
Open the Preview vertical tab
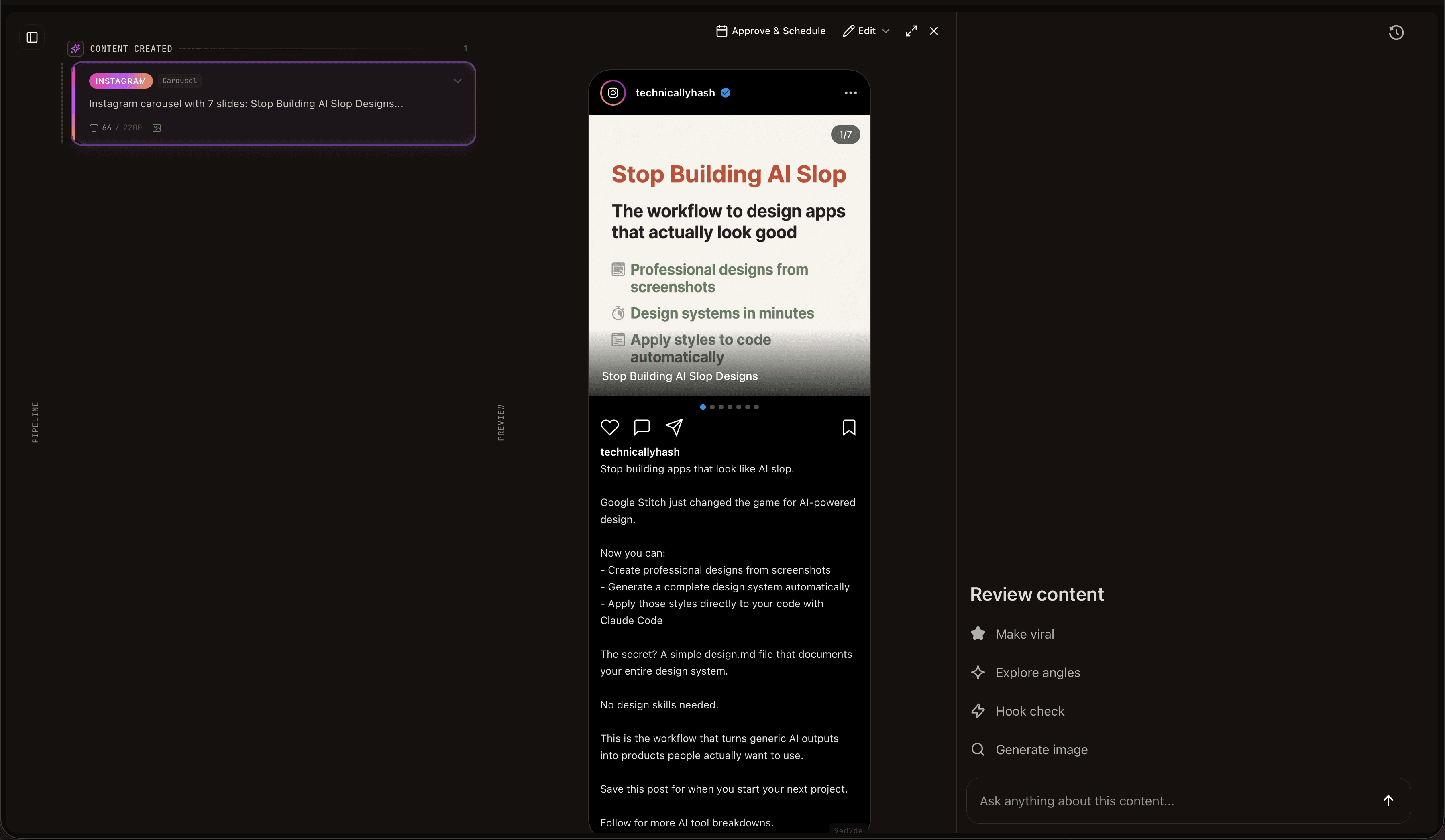coord(501,422)
